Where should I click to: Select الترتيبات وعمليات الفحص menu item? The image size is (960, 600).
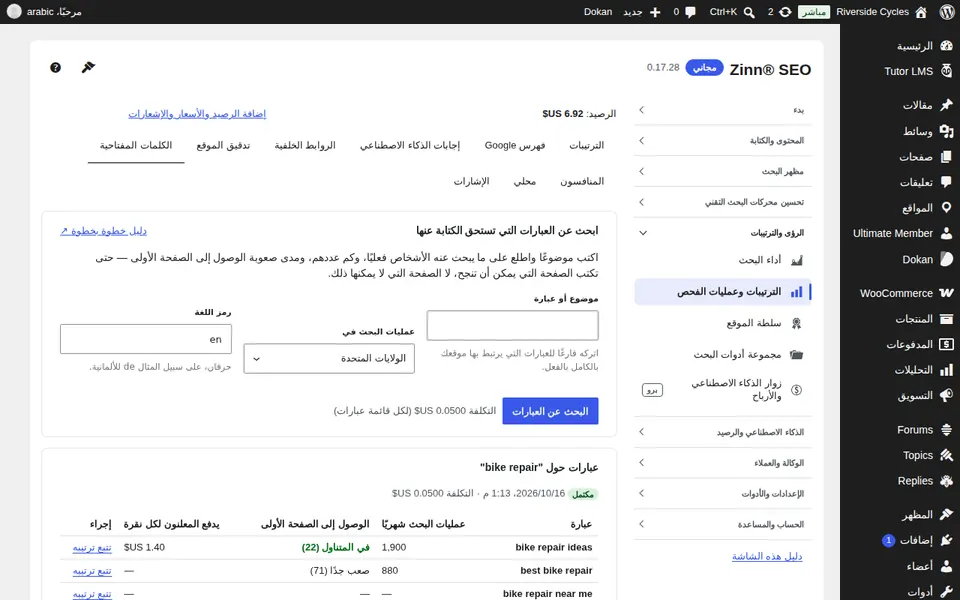pyautogui.click(x=723, y=292)
